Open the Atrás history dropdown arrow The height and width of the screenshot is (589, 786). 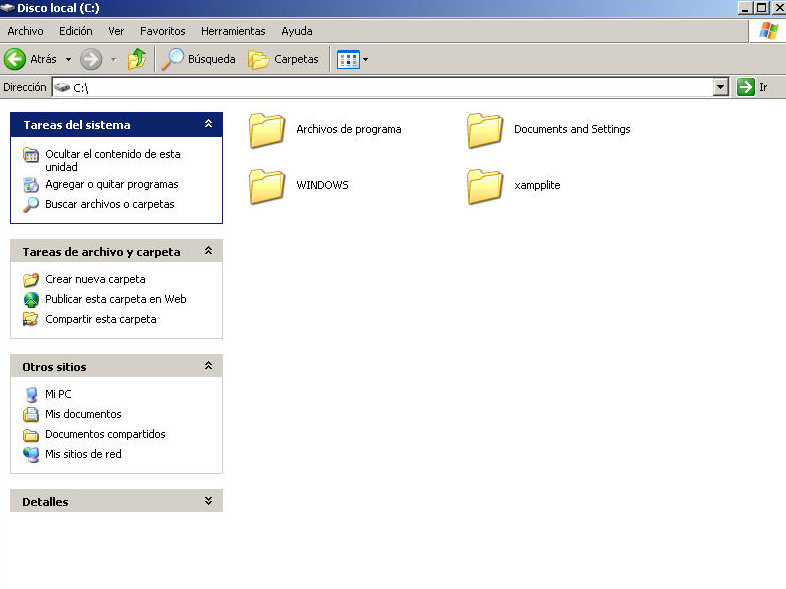[68, 59]
